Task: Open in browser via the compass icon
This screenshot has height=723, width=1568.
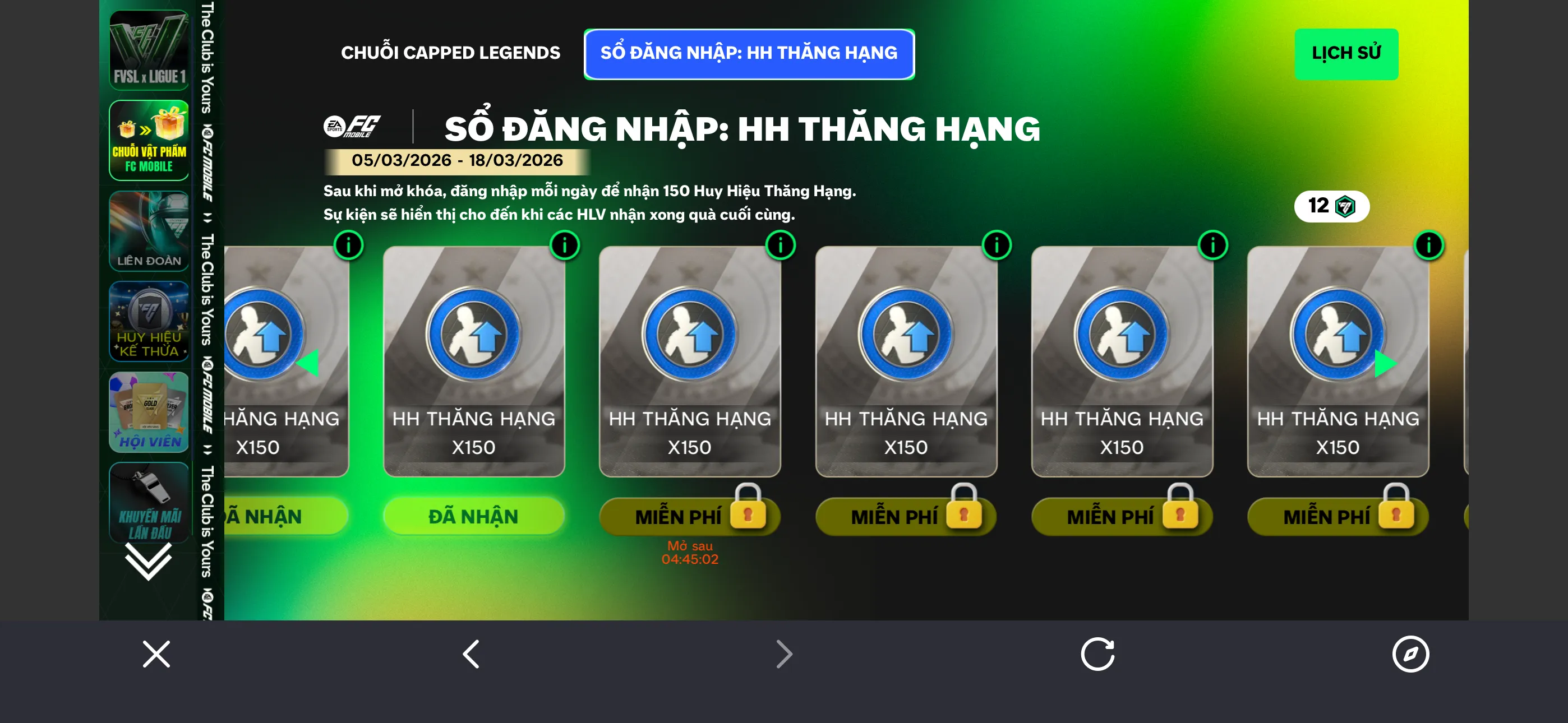Action: click(x=1410, y=654)
